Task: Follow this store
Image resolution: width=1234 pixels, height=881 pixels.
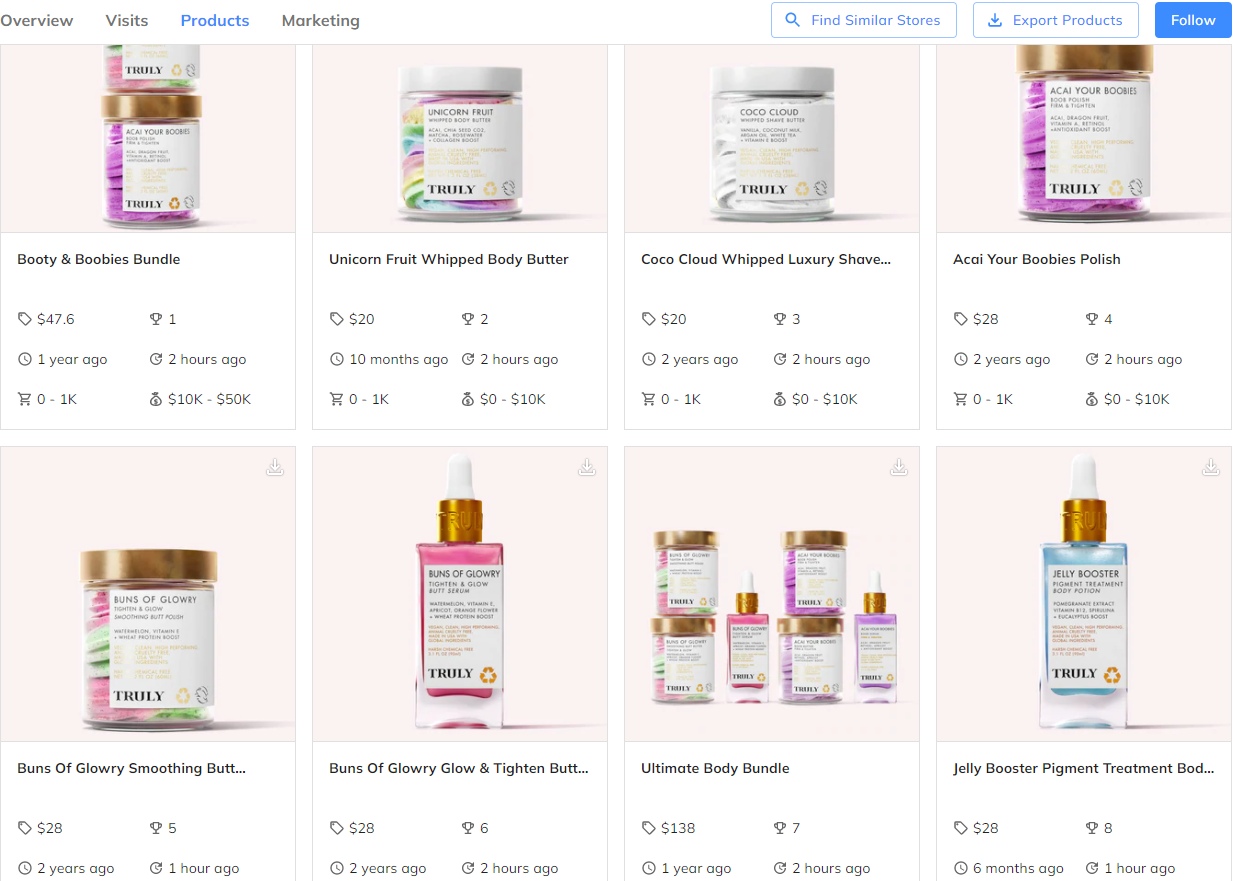Action: 1193,20
